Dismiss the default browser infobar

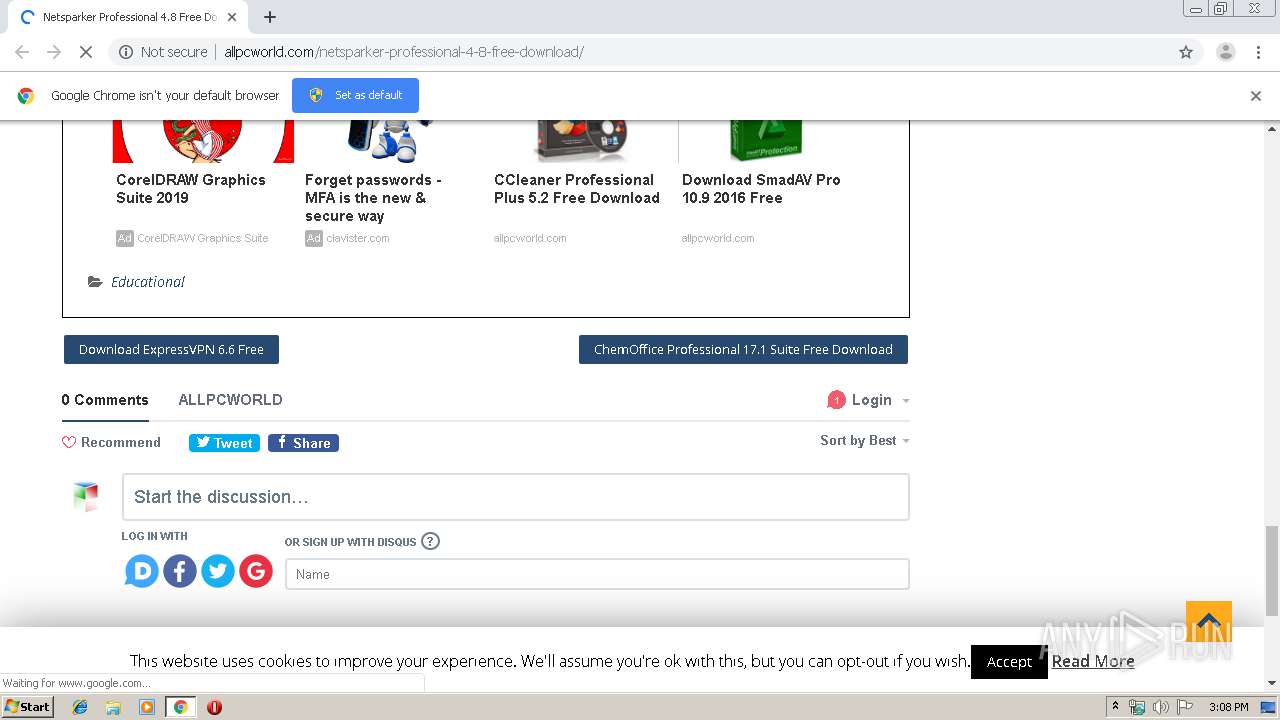coord(1256,96)
